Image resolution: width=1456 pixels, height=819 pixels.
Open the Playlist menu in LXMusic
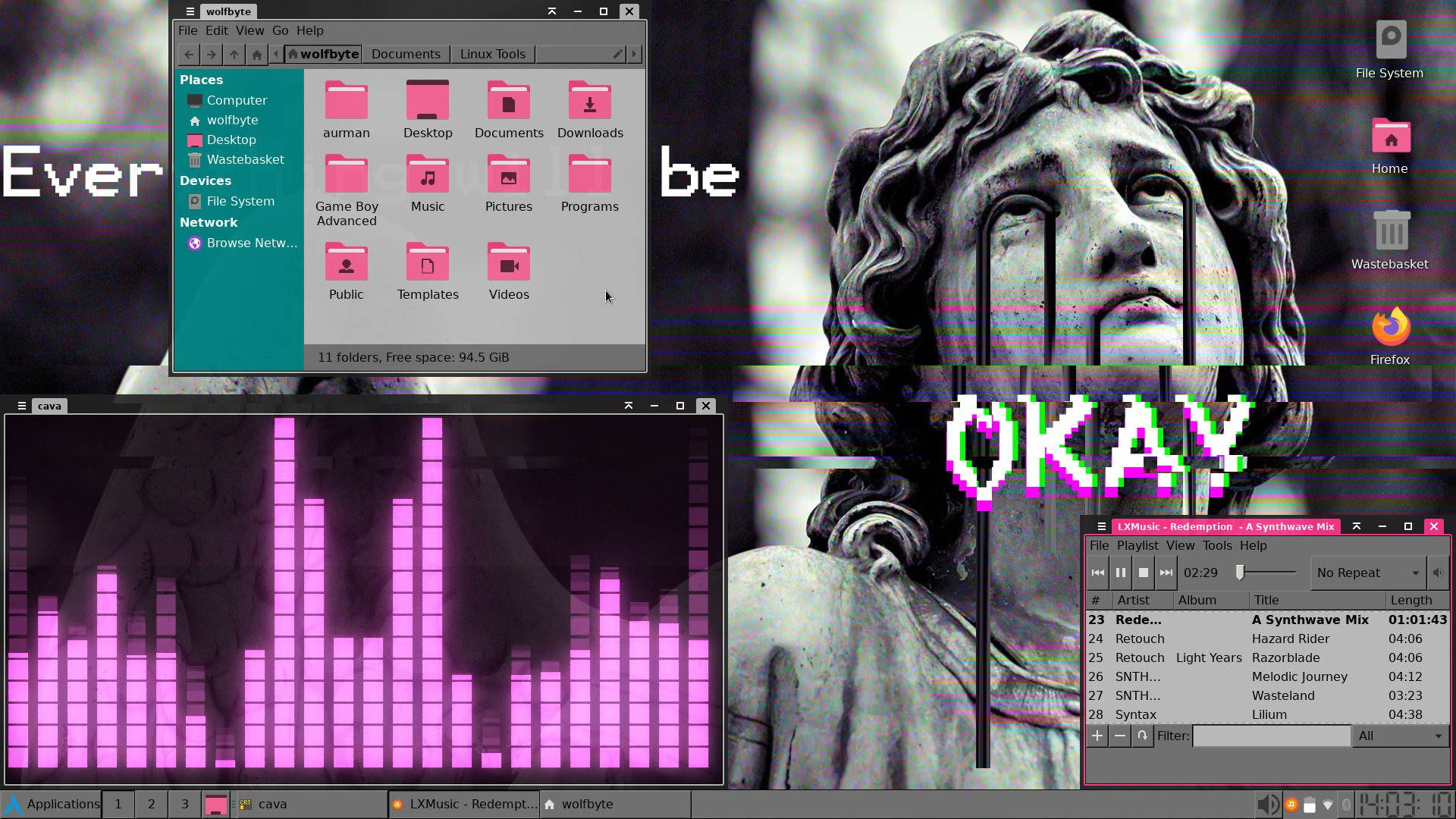point(1137,545)
